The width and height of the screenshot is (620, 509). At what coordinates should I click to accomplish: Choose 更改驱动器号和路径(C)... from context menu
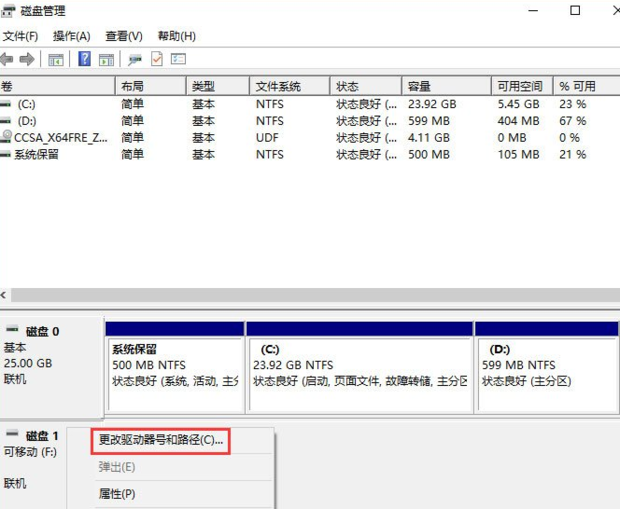161,441
